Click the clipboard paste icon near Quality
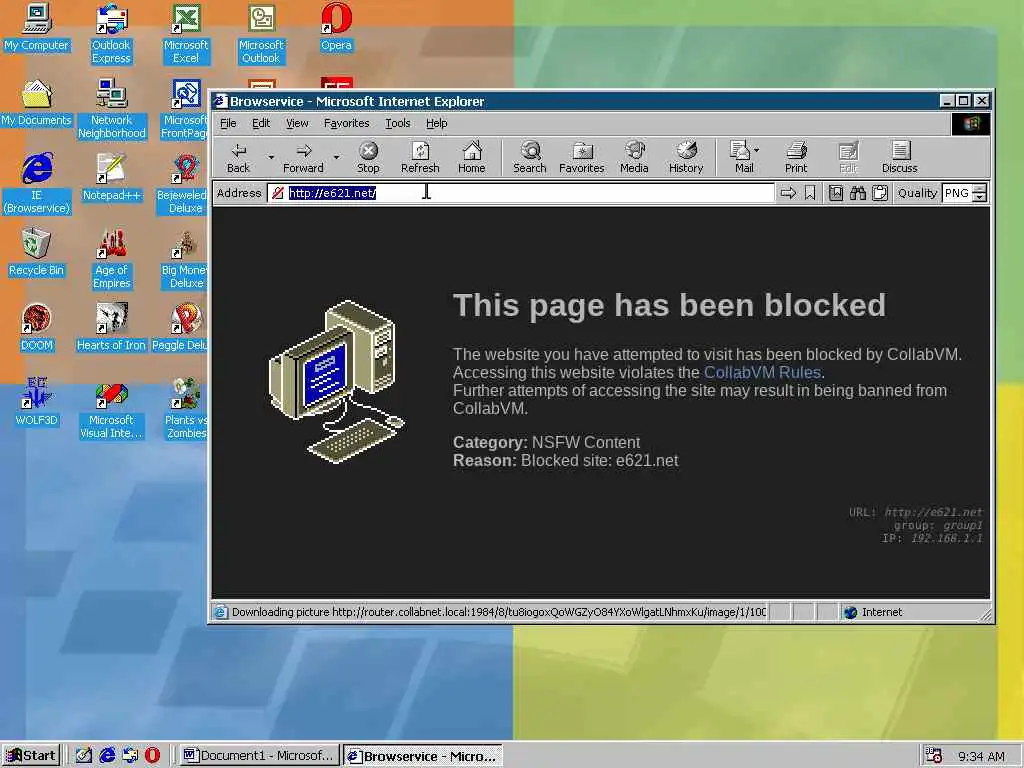Screen dimensions: 1024x768 click(x=880, y=193)
